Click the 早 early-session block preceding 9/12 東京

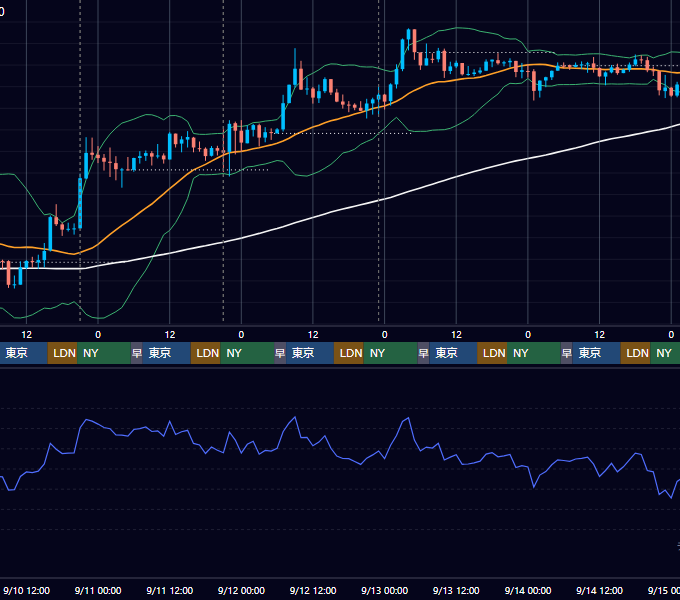[x=280, y=353]
